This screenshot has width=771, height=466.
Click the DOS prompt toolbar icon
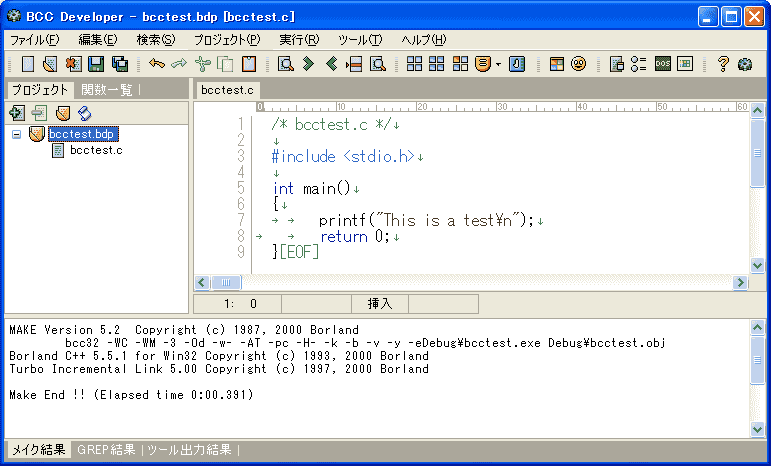pos(663,64)
